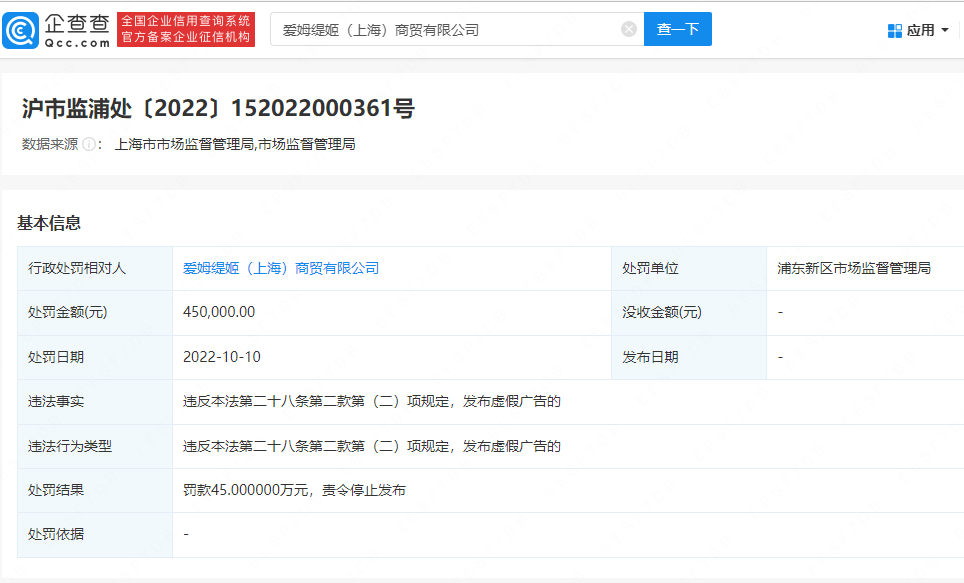This screenshot has width=964, height=583.
Task: Click the 行政处罚相对人 label cell
Action: [x=95, y=268]
